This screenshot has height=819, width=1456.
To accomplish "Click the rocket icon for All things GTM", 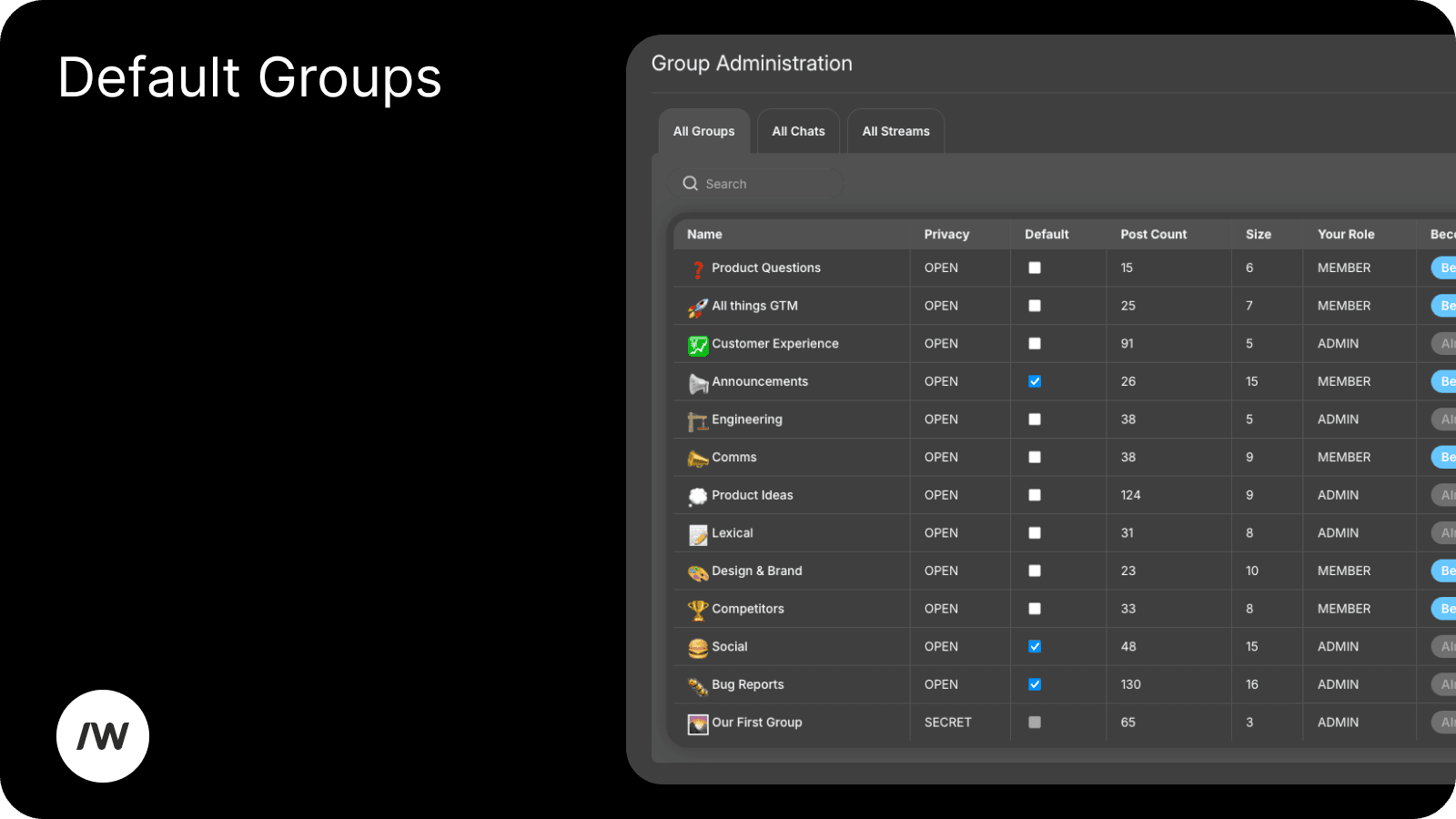I will [697, 306].
